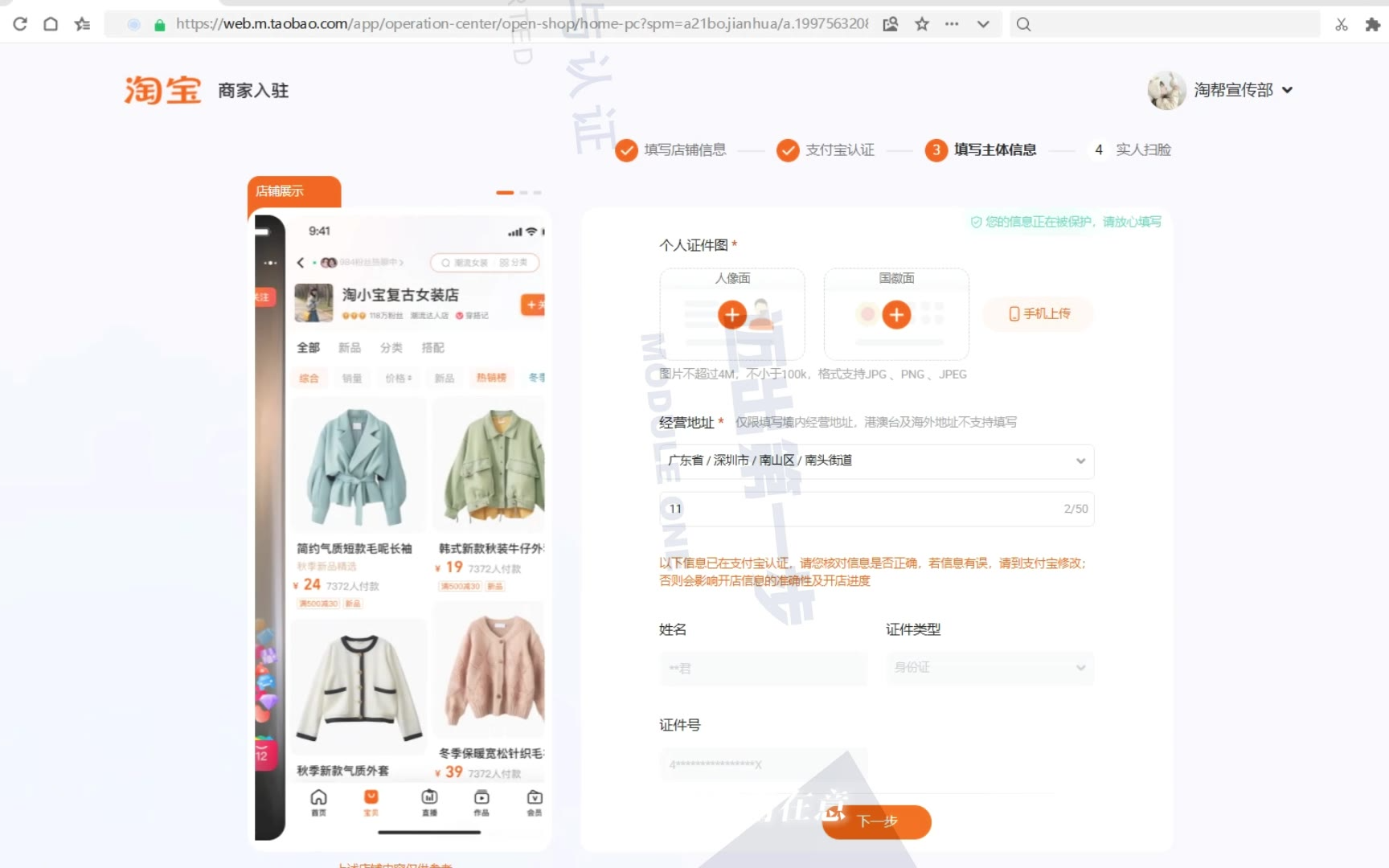Viewport: 1389px width, 868px height.
Task: Click the 您的信息正在被保护 notice
Action: tap(1066, 222)
